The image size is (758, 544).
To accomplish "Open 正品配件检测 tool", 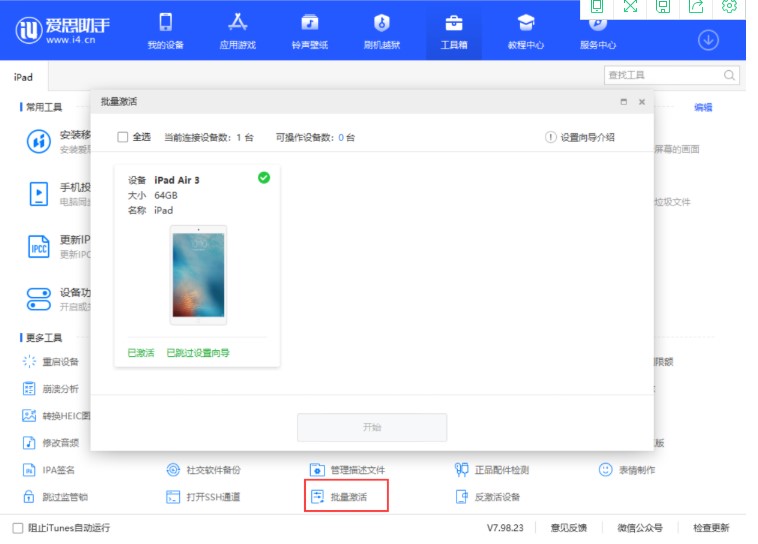I will coord(492,470).
